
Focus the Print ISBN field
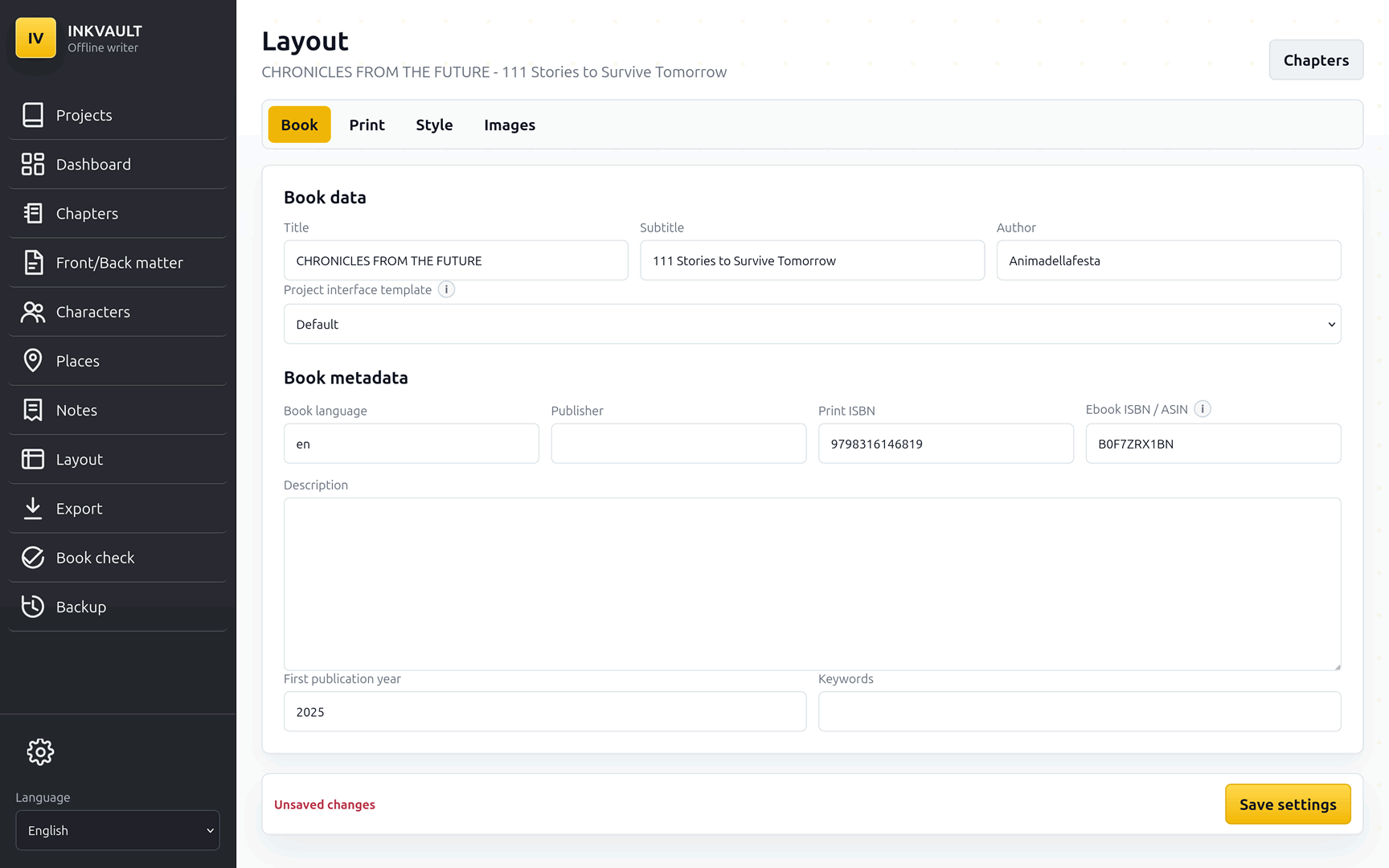[946, 444]
